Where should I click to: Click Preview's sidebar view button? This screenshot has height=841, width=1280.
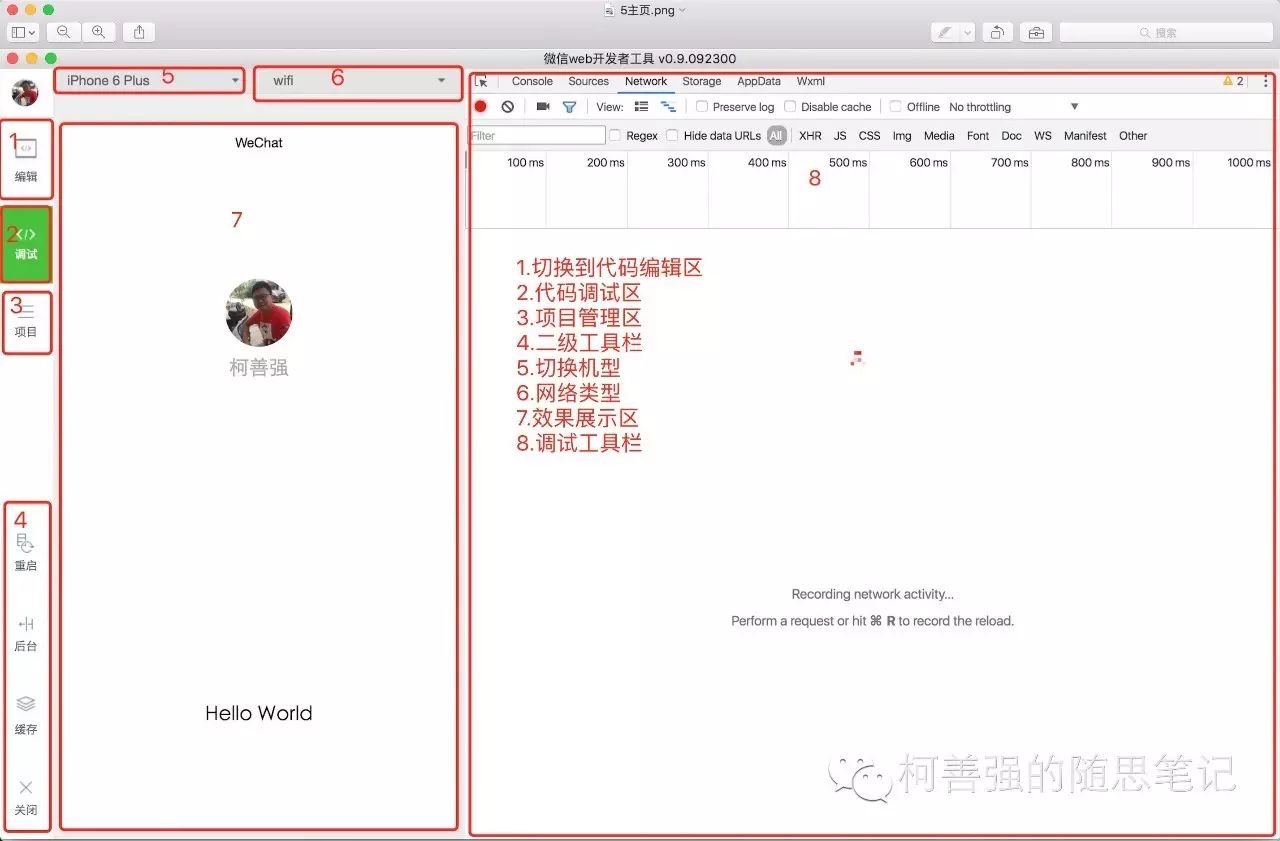click(x=23, y=32)
